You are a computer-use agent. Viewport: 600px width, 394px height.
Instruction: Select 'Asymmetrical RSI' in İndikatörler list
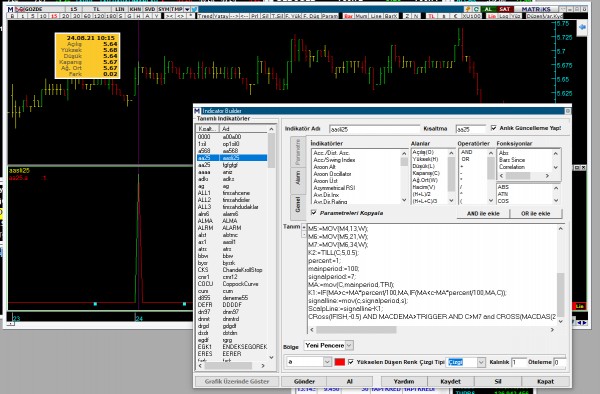334,188
